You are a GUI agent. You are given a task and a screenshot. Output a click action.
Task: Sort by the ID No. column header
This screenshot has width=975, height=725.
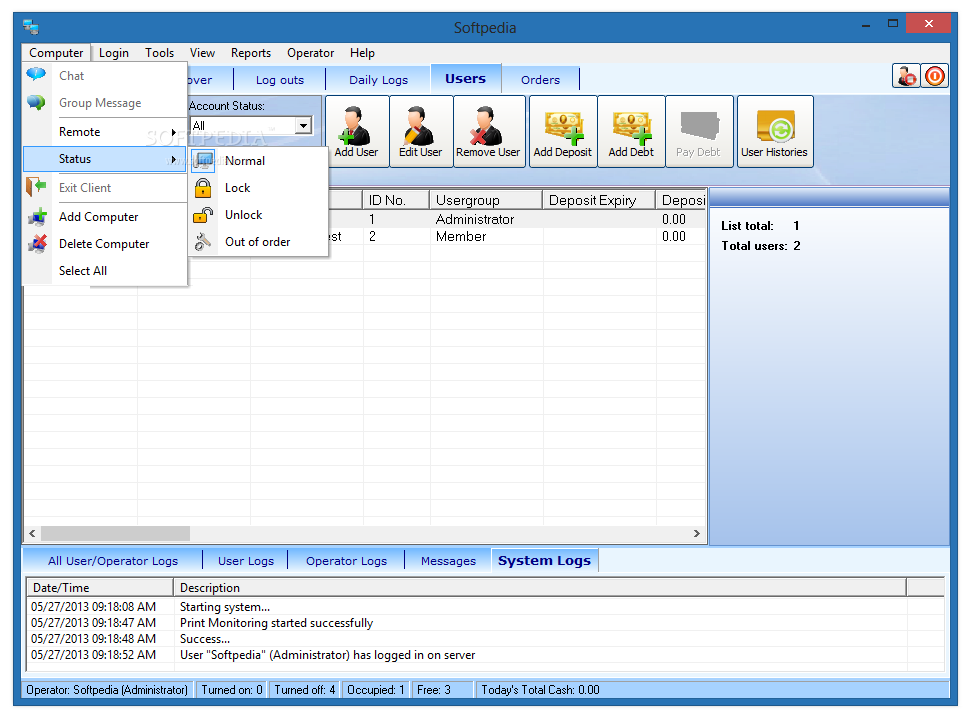pos(396,200)
